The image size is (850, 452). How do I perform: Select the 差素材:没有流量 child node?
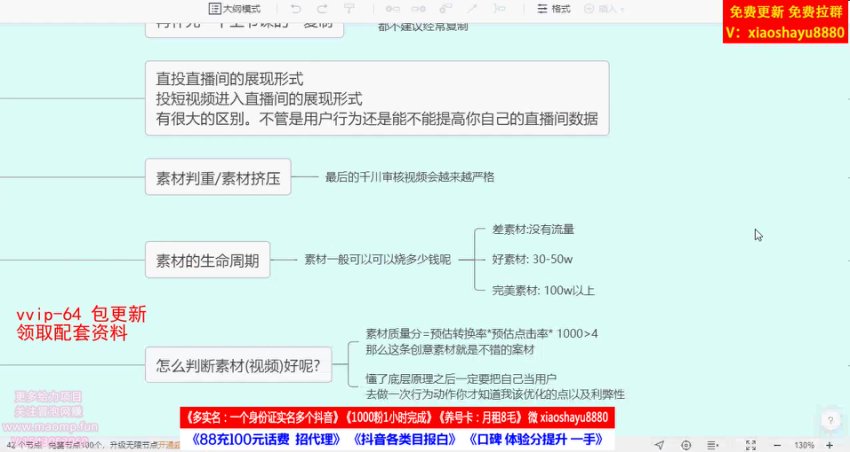click(x=533, y=229)
